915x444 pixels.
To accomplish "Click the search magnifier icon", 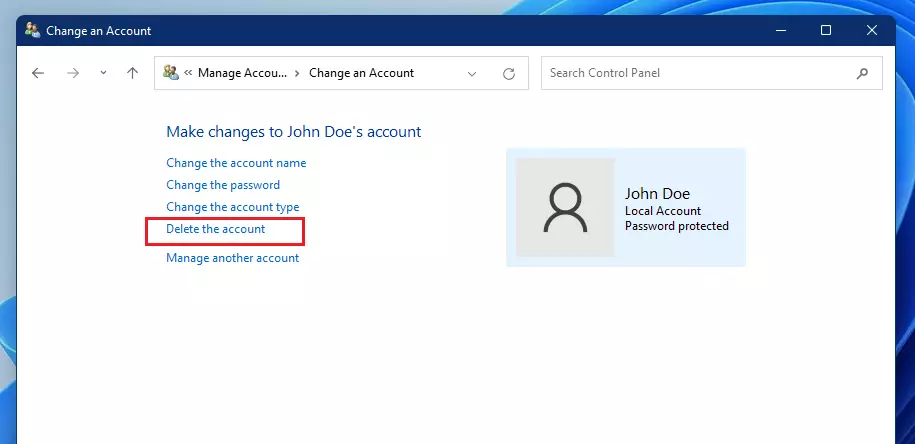I will 862,73.
